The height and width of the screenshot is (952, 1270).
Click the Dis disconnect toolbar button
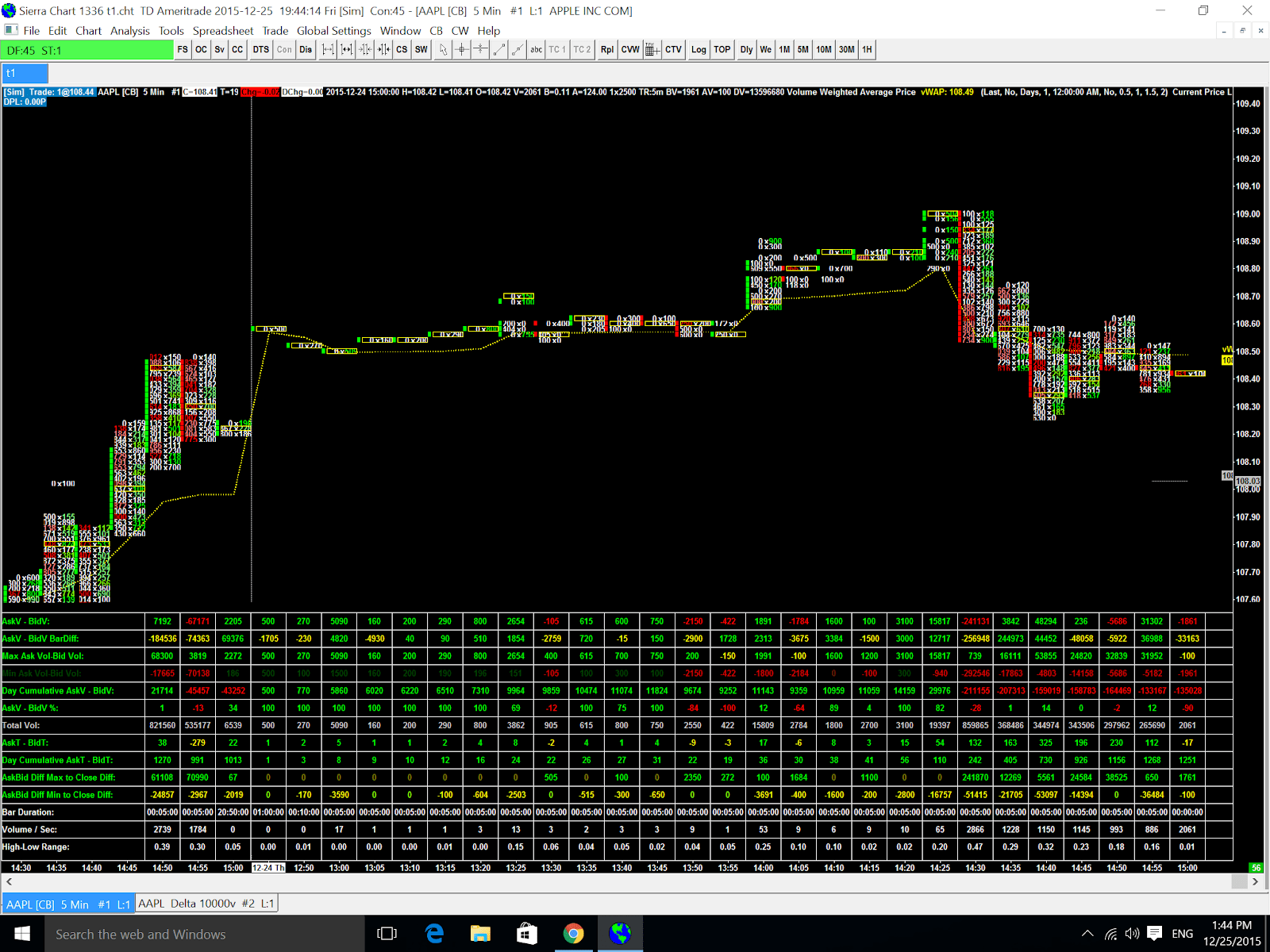tap(306, 50)
